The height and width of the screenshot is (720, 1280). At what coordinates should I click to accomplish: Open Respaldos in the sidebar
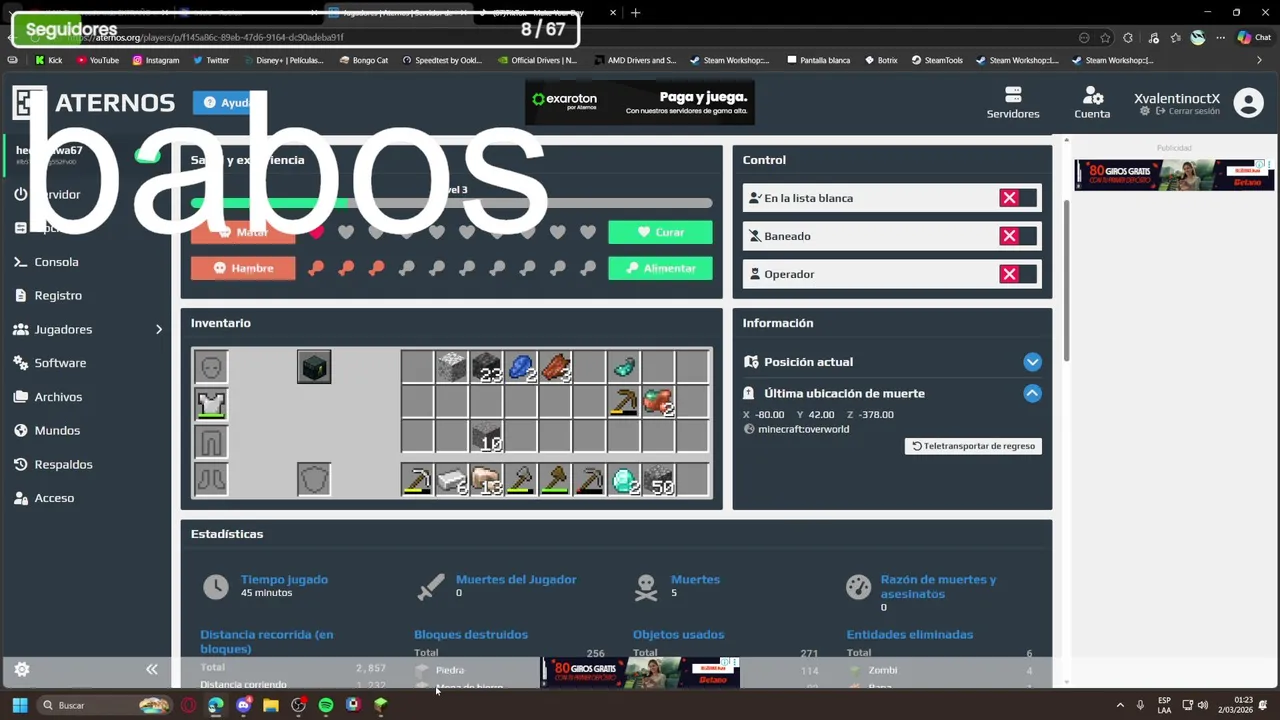point(63,465)
